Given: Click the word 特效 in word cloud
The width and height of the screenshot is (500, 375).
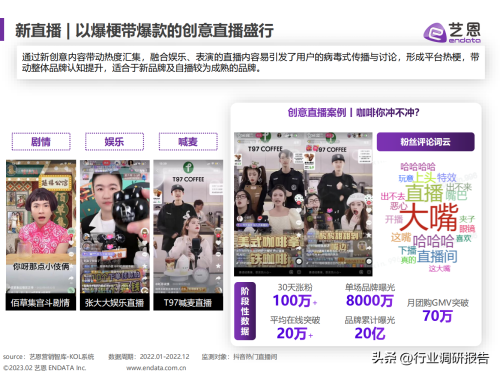Looking at the screenshot, I should coord(446,177).
